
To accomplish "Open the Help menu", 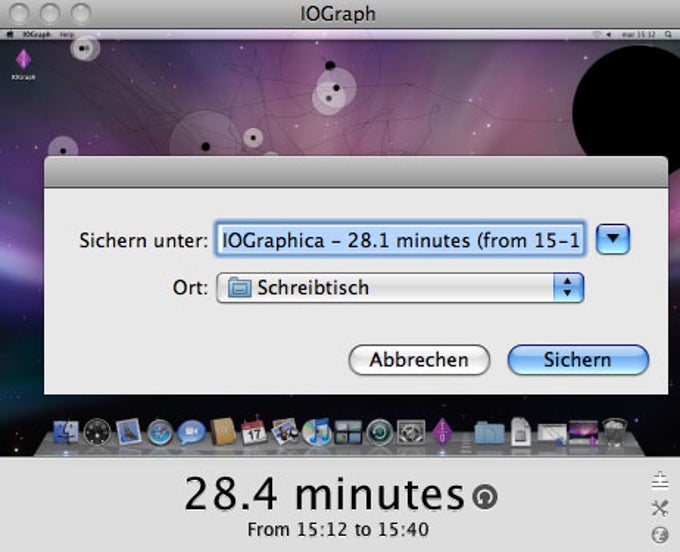I will [67, 34].
